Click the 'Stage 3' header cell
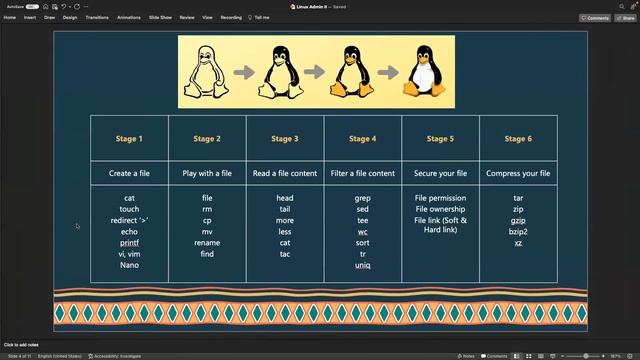The width and height of the screenshot is (640, 360). click(x=285, y=138)
